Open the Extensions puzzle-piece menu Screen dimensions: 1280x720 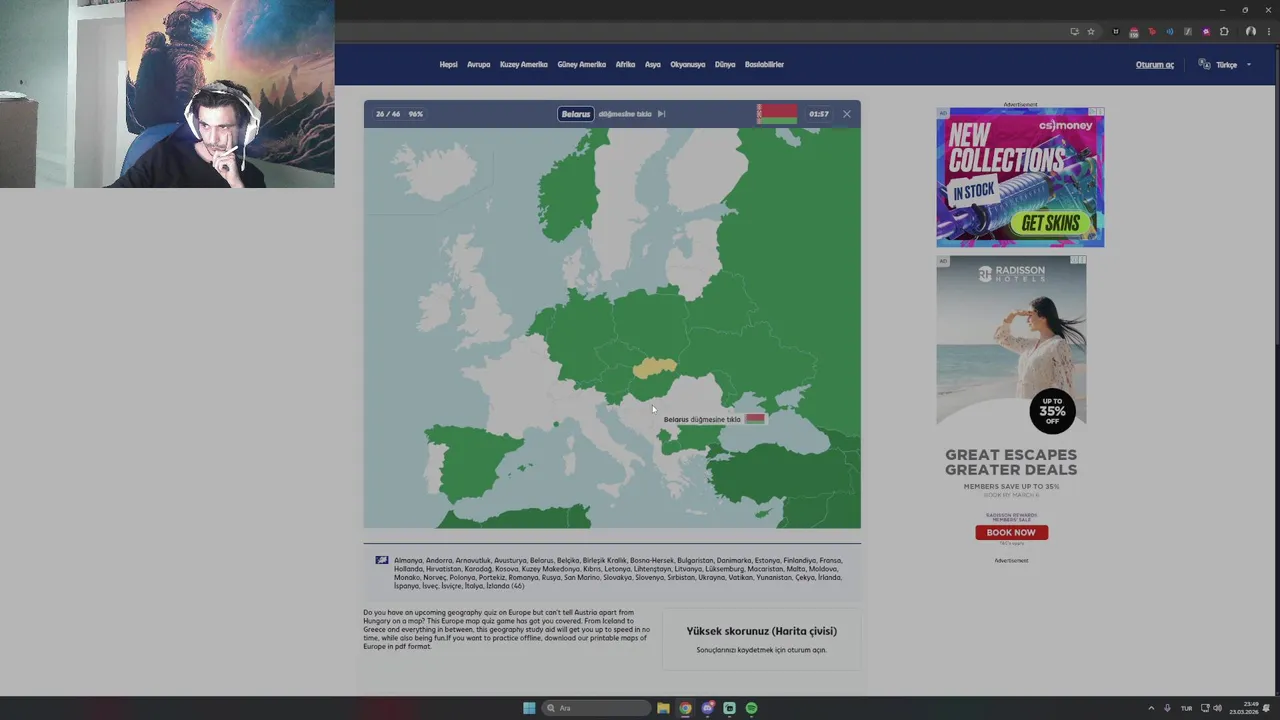pyautogui.click(x=1224, y=31)
